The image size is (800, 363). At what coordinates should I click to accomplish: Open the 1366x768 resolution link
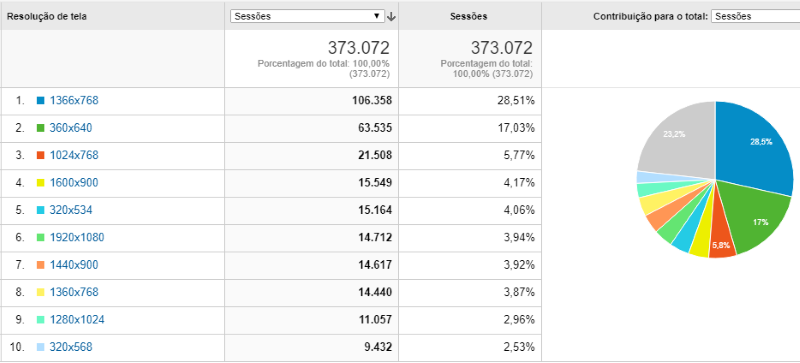tap(74, 101)
